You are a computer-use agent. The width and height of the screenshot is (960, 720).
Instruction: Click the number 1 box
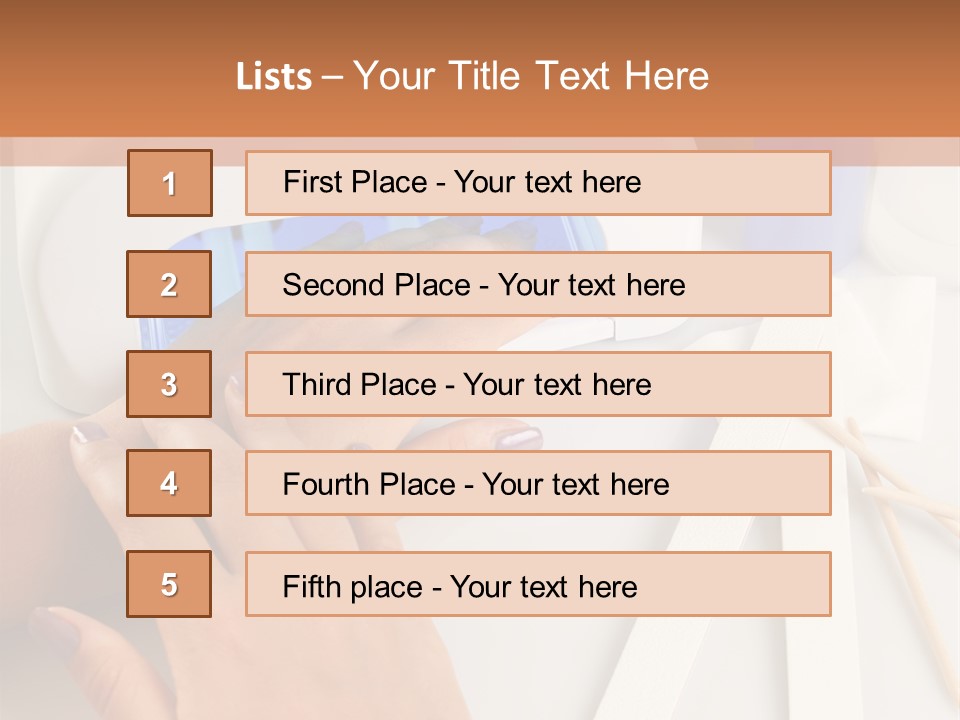pos(170,183)
